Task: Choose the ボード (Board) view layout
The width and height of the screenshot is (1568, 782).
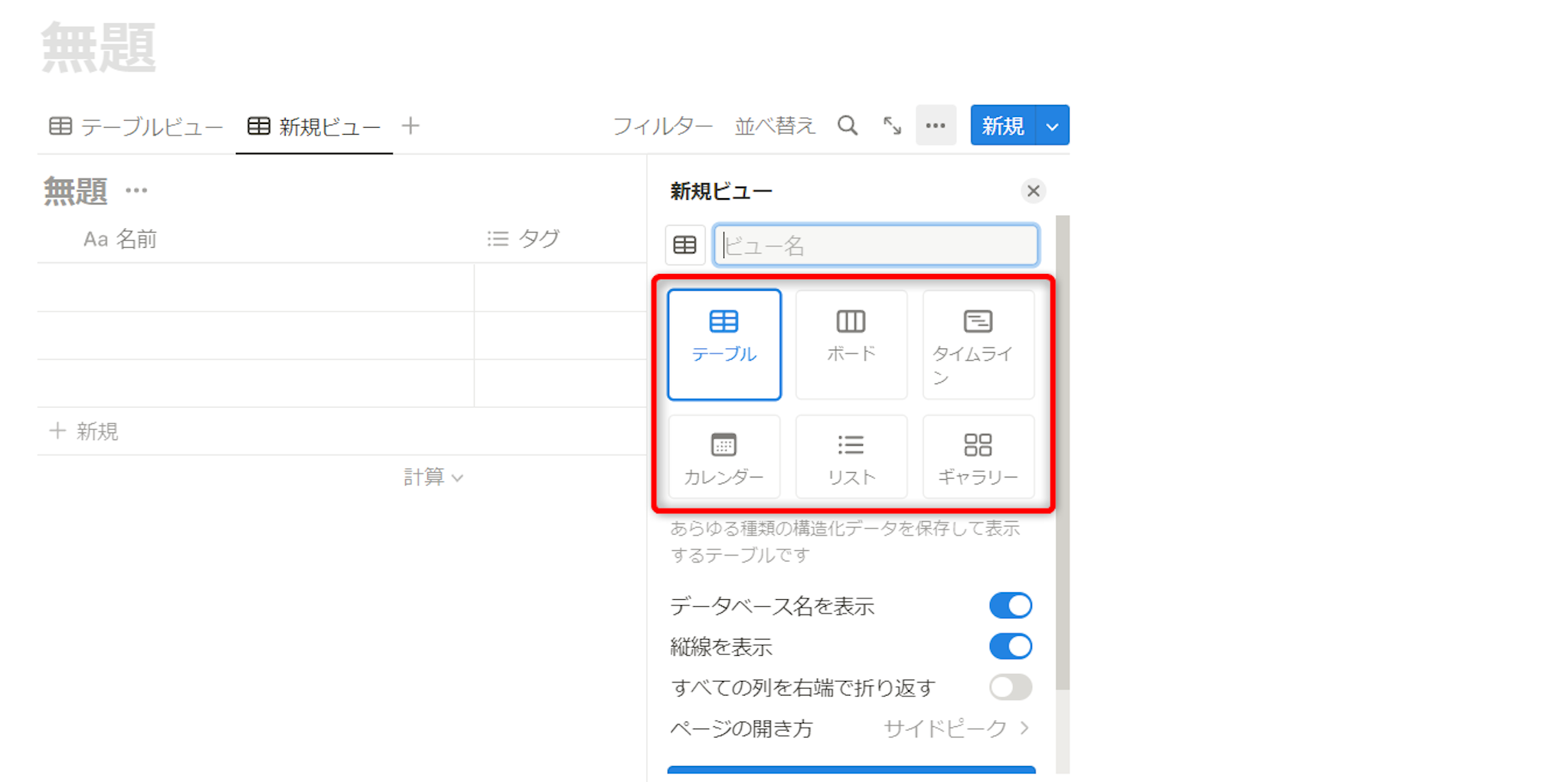Action: pyautogui.click(x=851, y=344)
